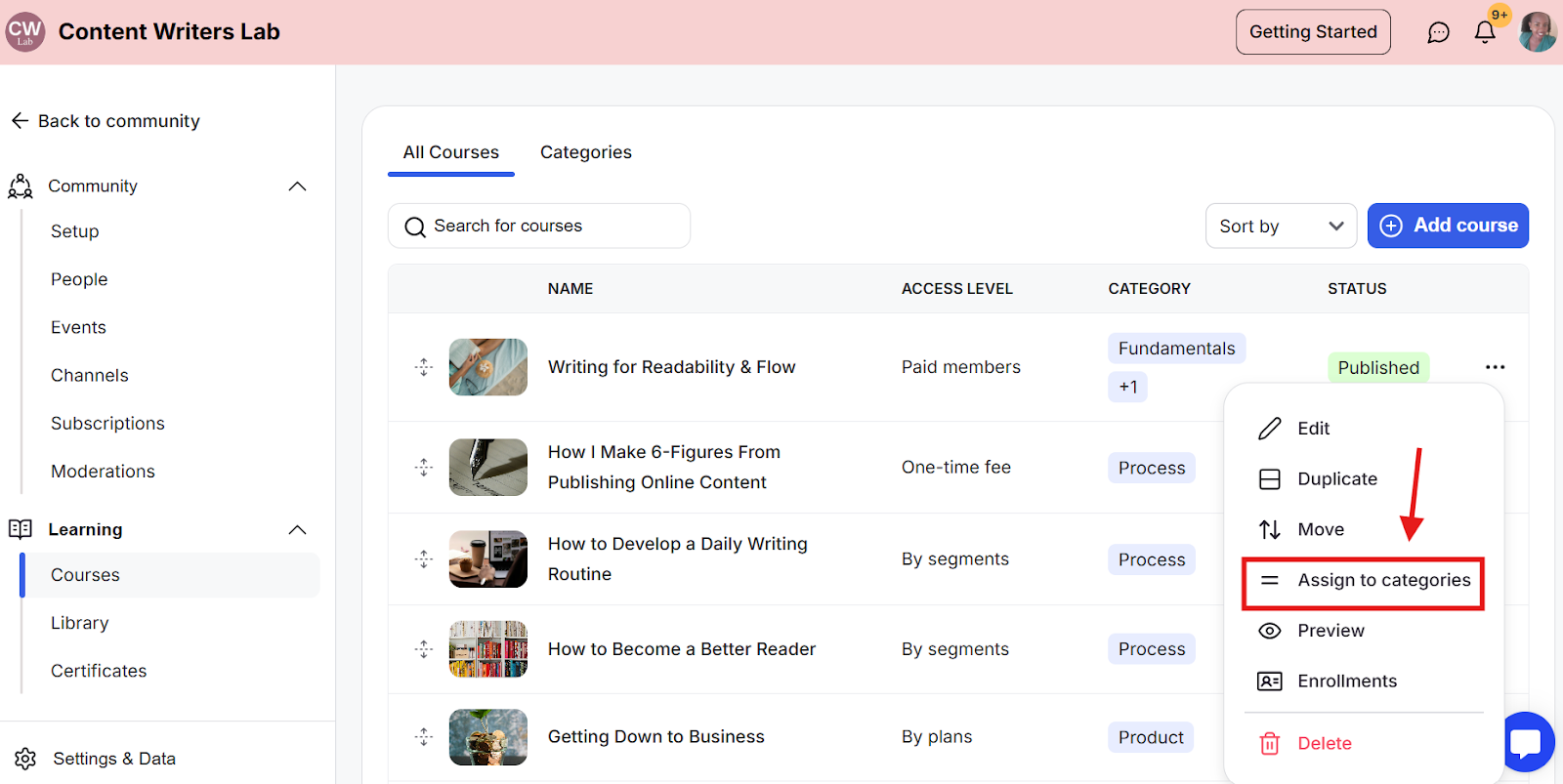The image size is (1563, 784).
Task: Click the Add course button
Action: [x=1448, y=226]
